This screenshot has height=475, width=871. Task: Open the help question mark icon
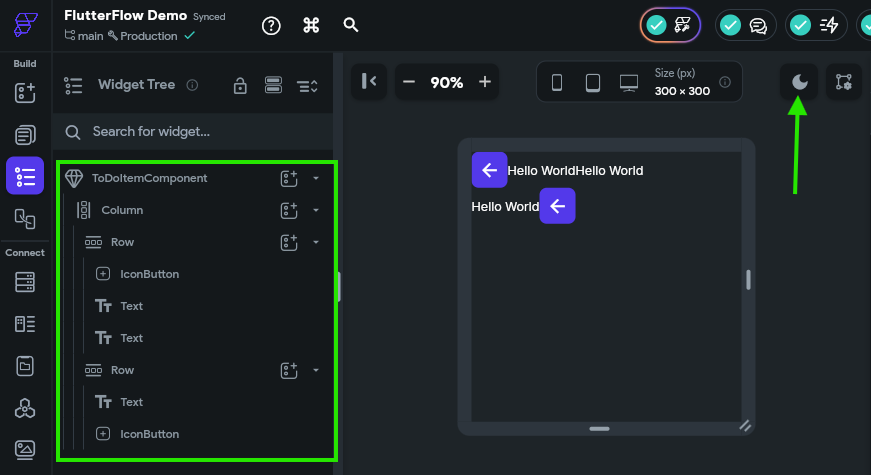[271, 26]
